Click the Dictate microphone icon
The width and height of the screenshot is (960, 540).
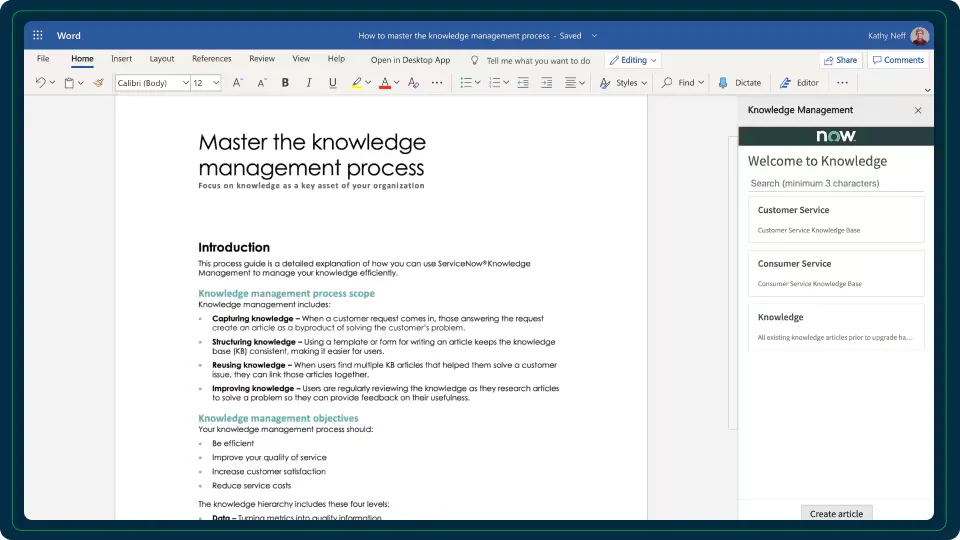[x=723, y=83]
